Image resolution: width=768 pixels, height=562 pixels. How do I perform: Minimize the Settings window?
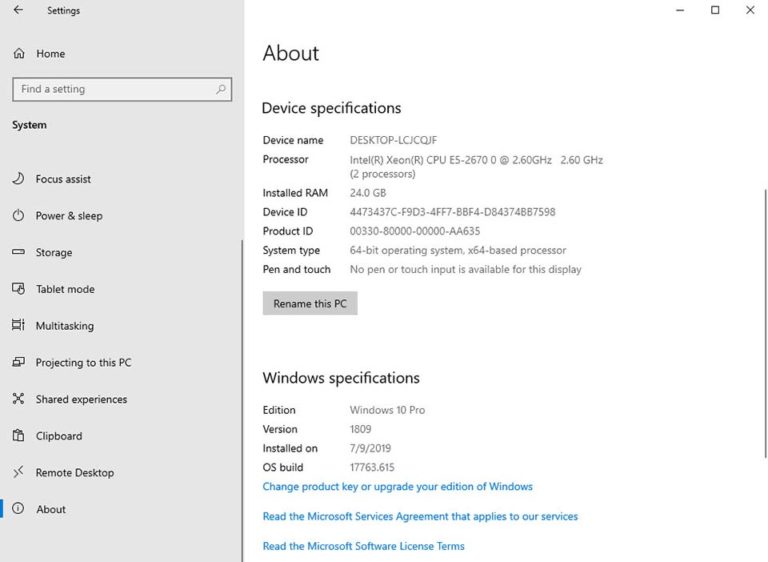tap(680, 10)
